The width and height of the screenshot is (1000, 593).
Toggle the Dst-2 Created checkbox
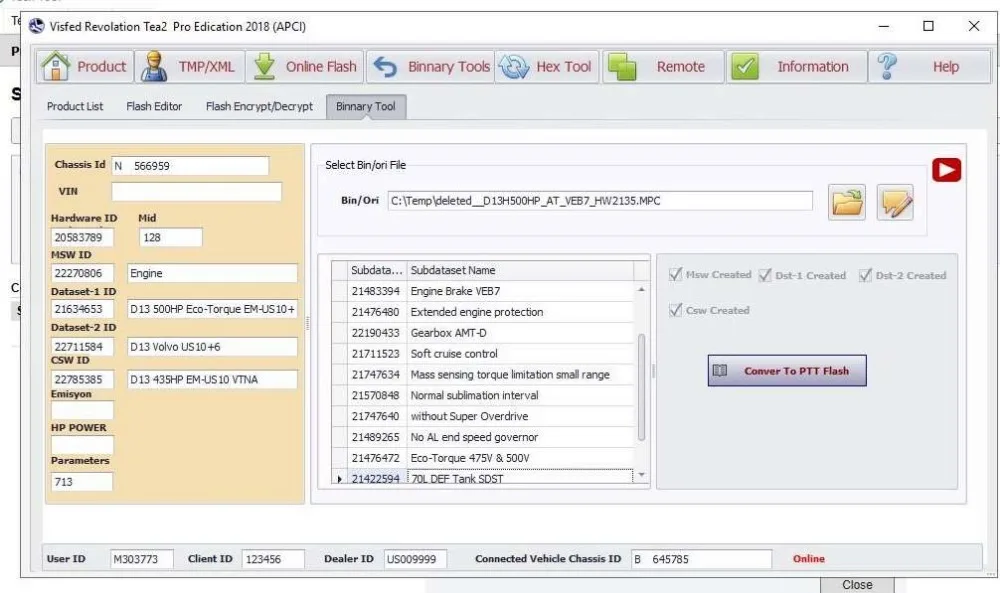[x=865, y=275]
